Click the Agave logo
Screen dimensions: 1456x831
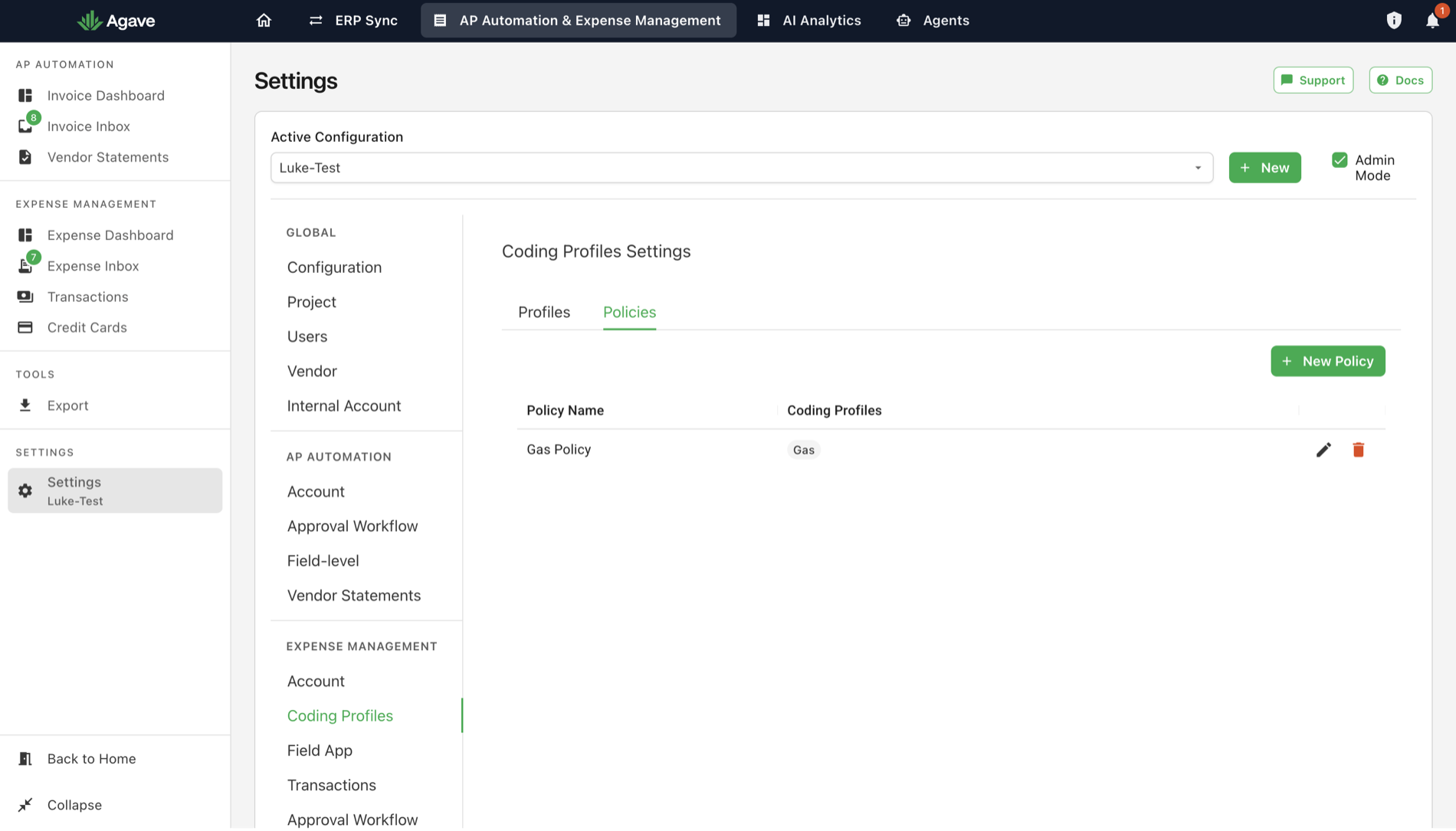[116, 21]
